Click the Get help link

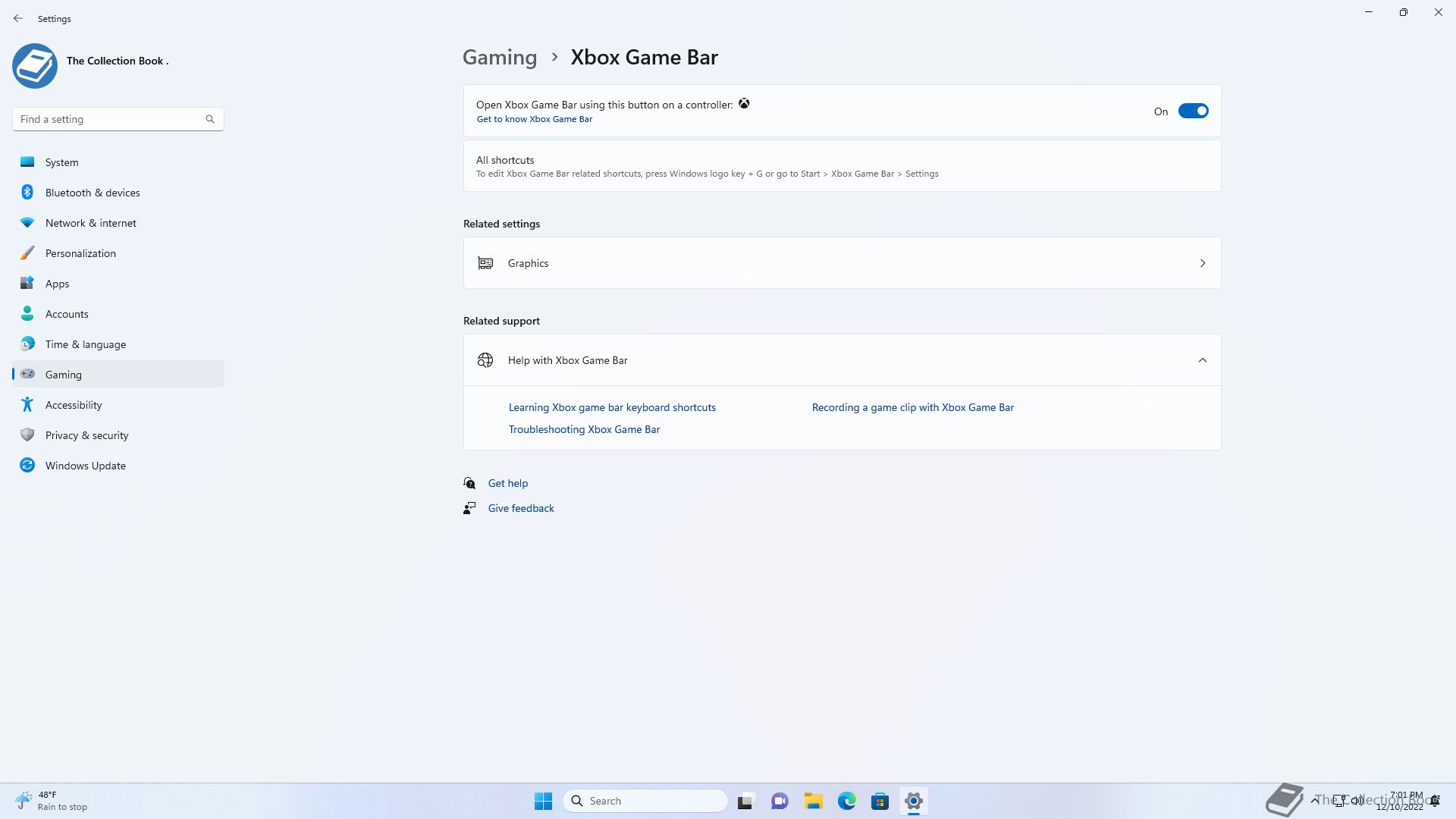pyautogui.click(x=508, y=483)
